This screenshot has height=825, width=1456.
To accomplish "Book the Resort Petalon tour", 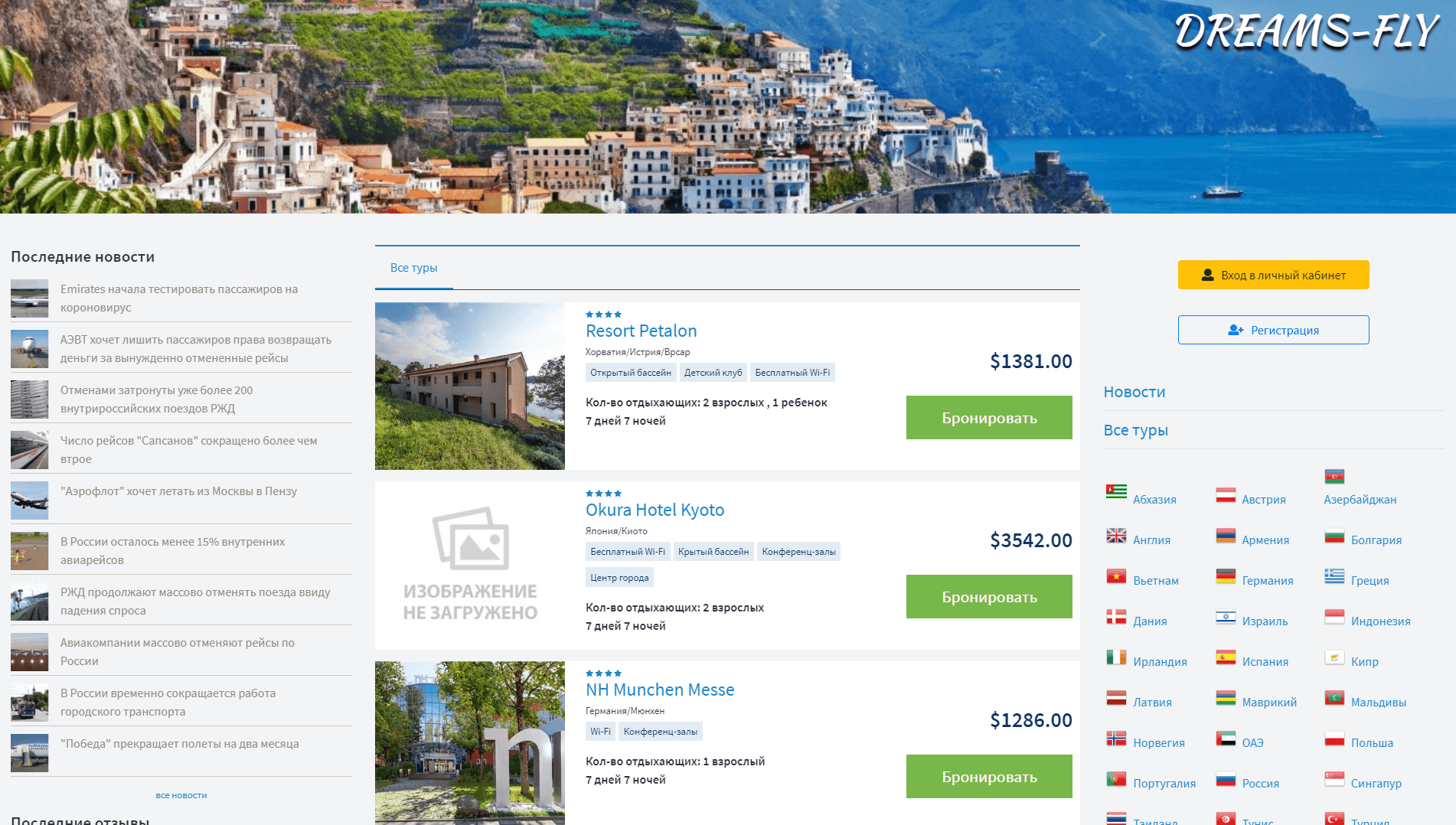I will point(989,418).
